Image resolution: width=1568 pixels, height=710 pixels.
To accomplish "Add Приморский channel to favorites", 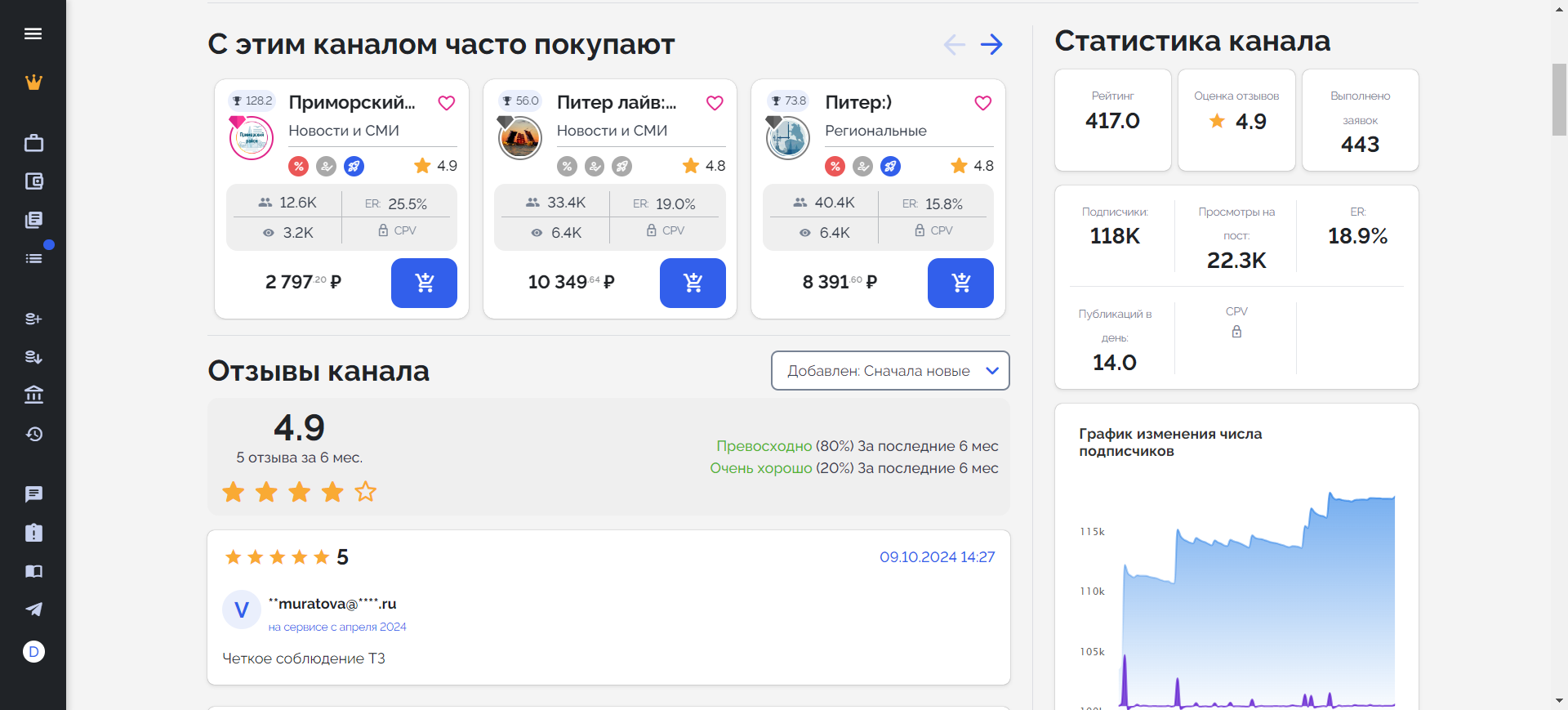I will (446, 103).
